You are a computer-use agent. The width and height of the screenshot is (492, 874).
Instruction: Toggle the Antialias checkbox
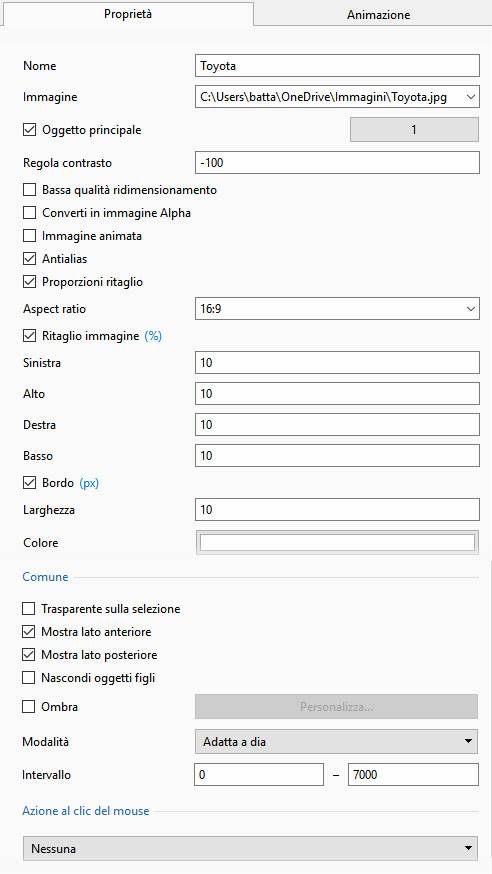(x=29, y=259)
